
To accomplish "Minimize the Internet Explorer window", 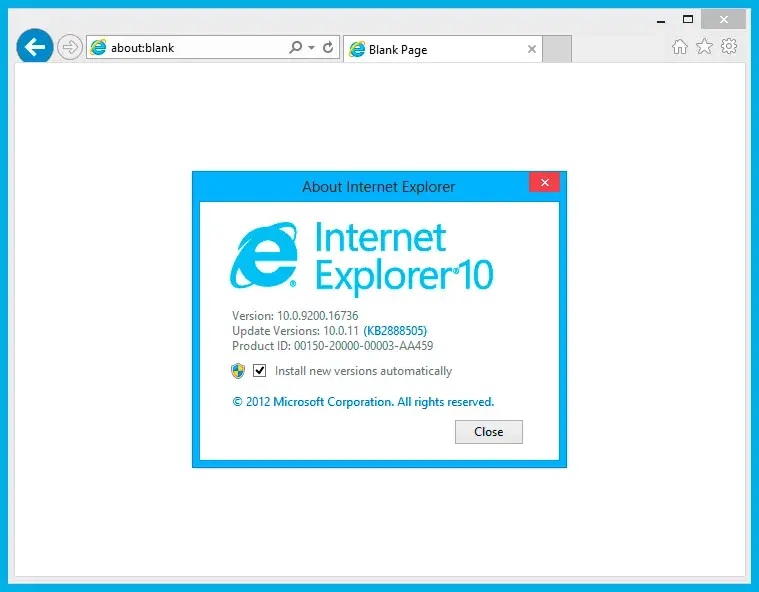I will pos(661,20).
